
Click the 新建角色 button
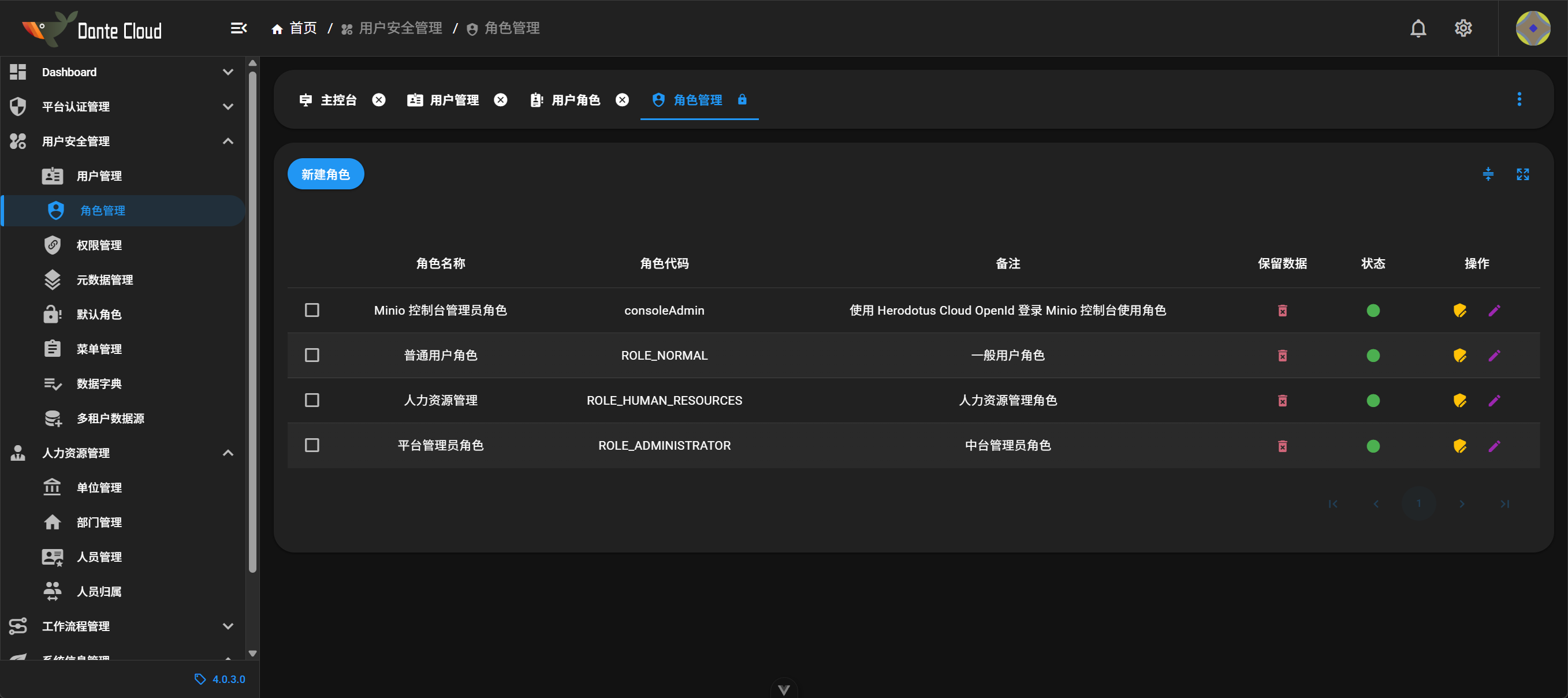point(326,175)
